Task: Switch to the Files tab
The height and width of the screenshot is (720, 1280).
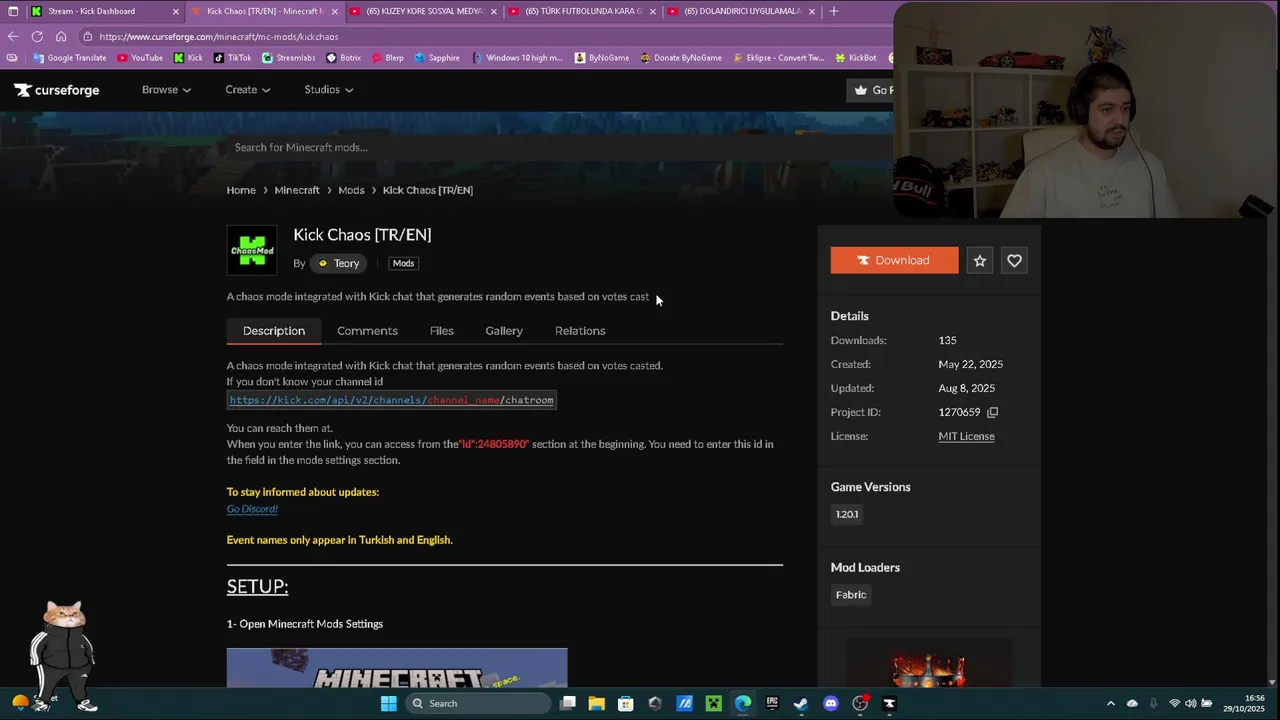Action: click(x=441, y=331)
